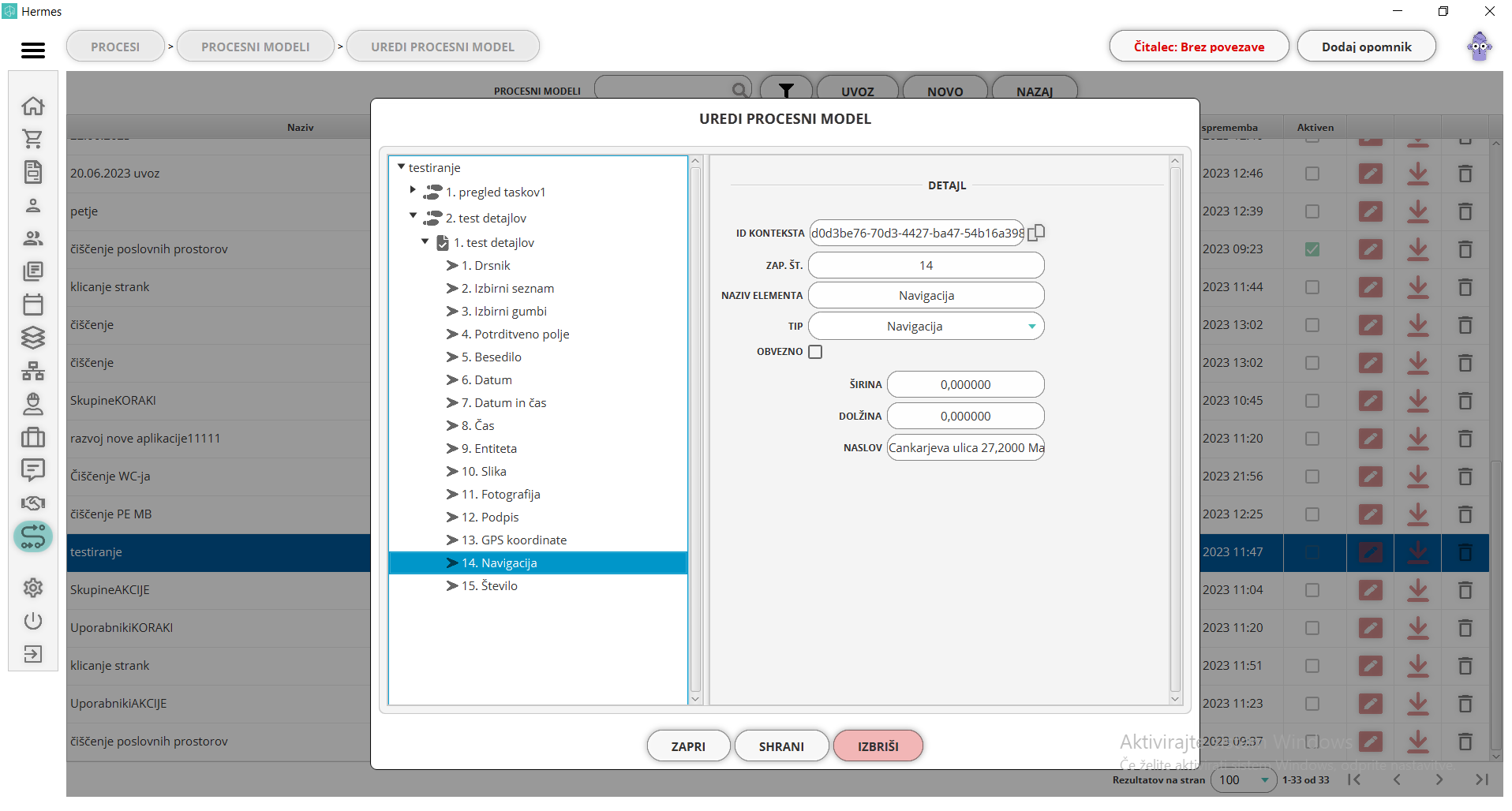
Task: Open the calendar sidebar icon
Action: coord(33,305)
